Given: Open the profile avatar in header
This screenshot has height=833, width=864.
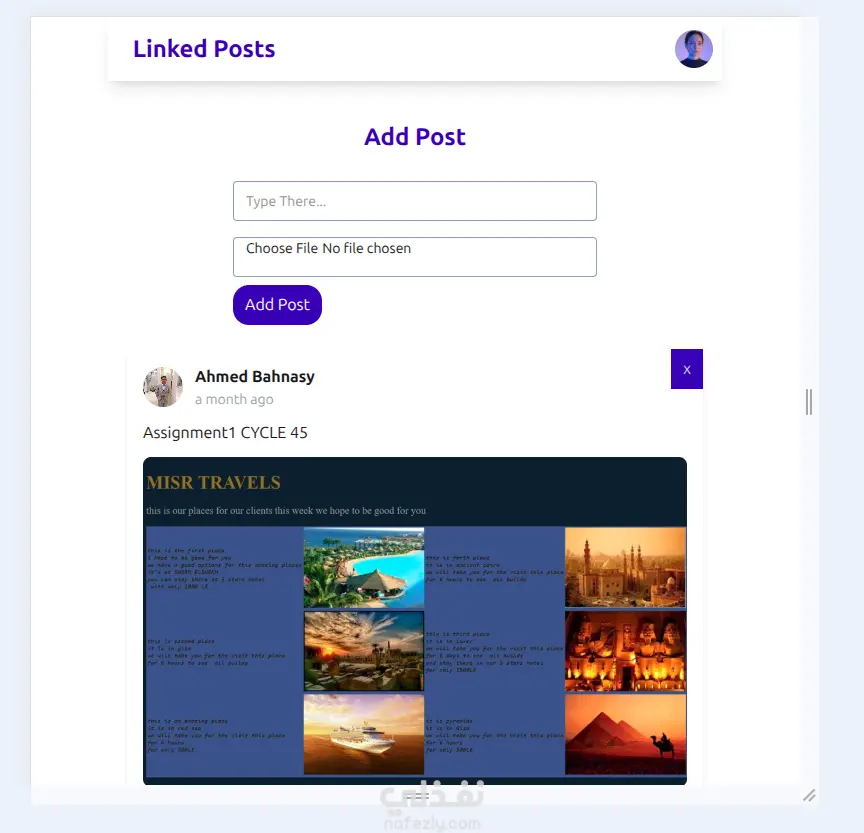Looking at the screenshot, I should point(693,49).
